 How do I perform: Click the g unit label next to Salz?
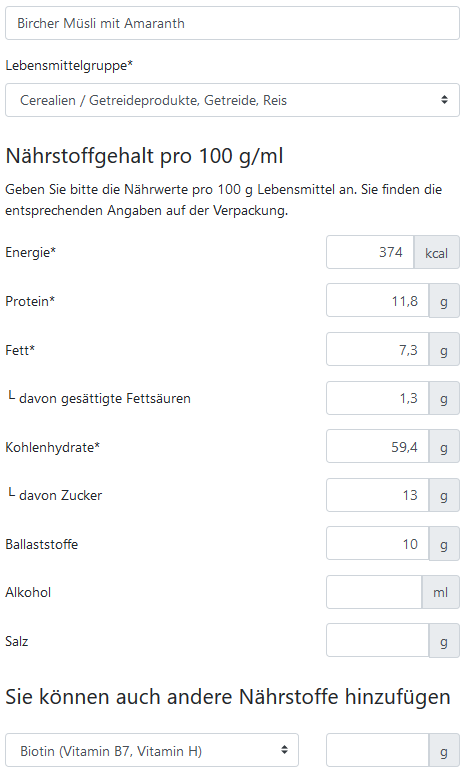pyautogui.click(x=444, y=640)
